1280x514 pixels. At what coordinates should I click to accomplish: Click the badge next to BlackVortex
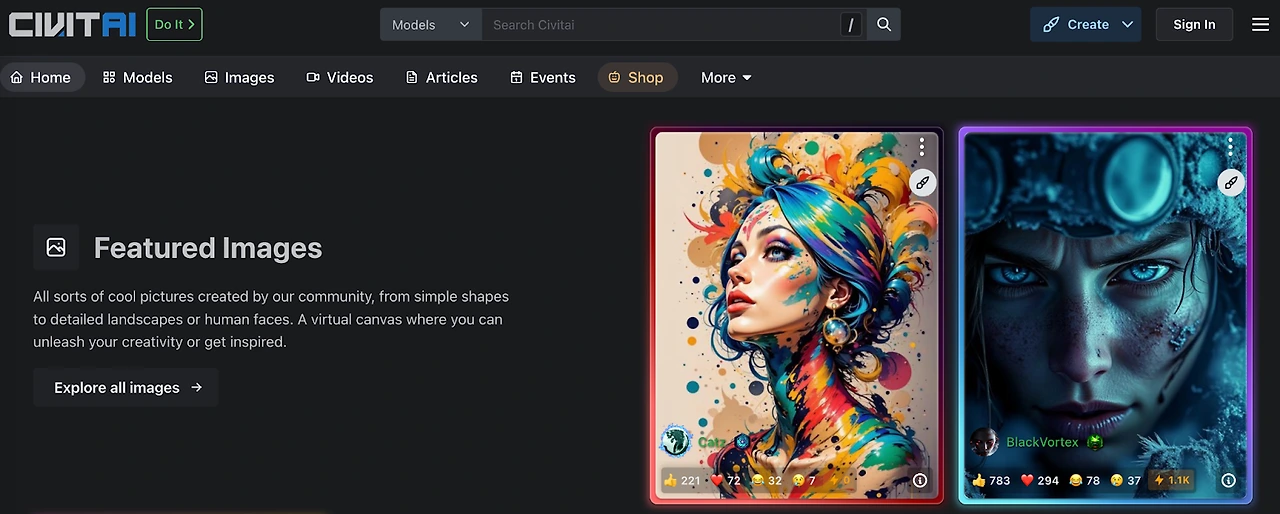[x=1095, y=442]
